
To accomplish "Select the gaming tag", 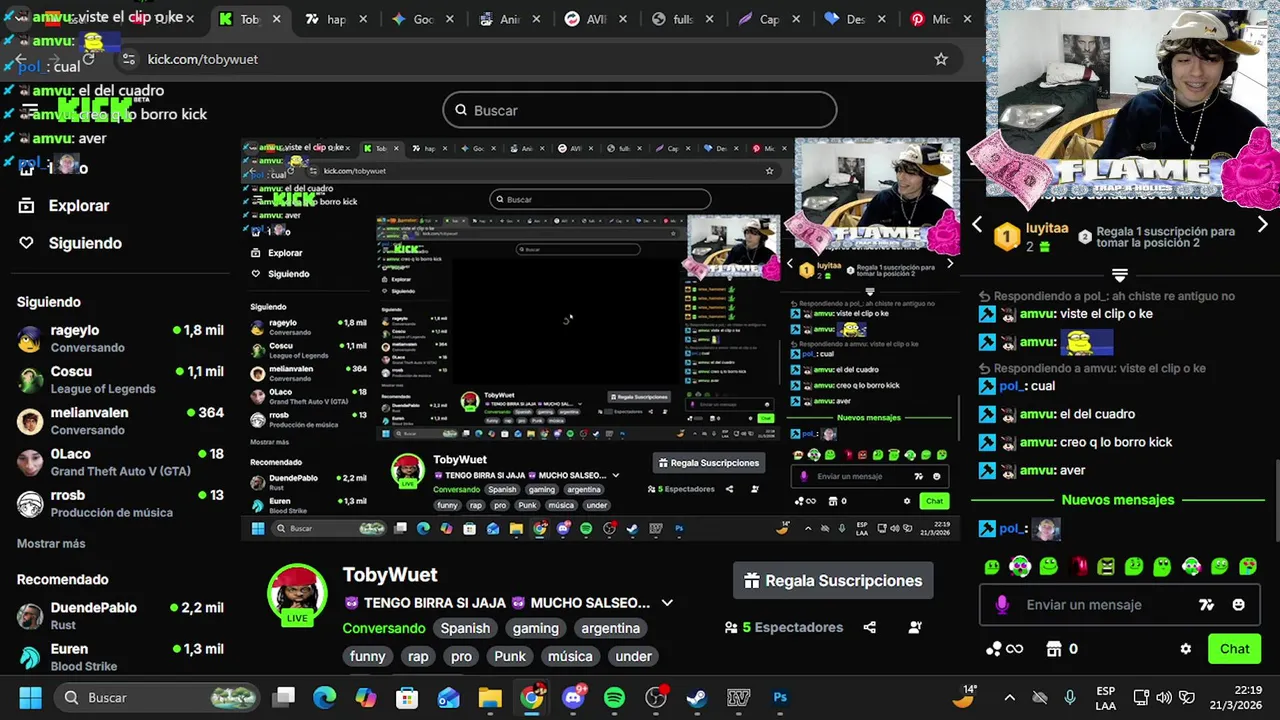I will [x=536, y=628].
